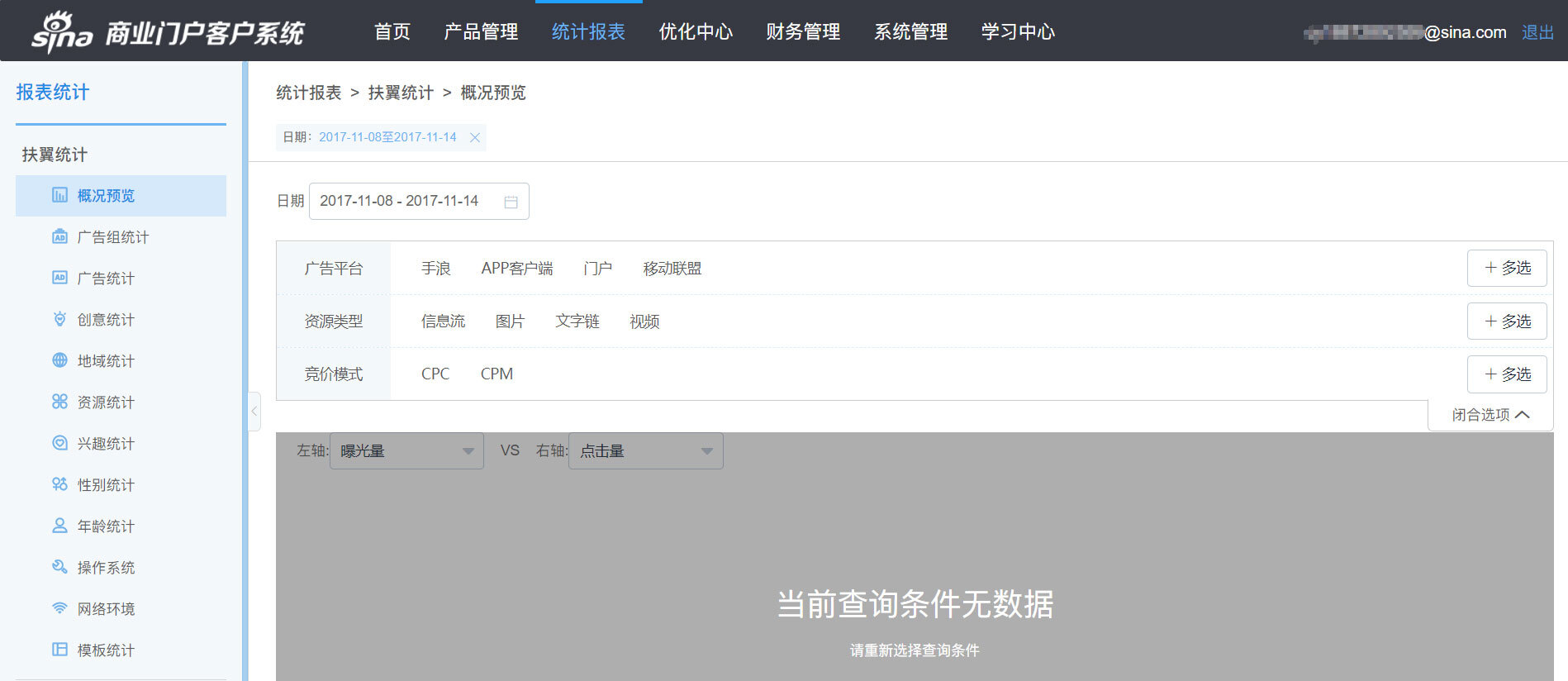Open 首页 in top navigation
The image size is (1568, 681).
pyautogui.click(x=392, y=31)
